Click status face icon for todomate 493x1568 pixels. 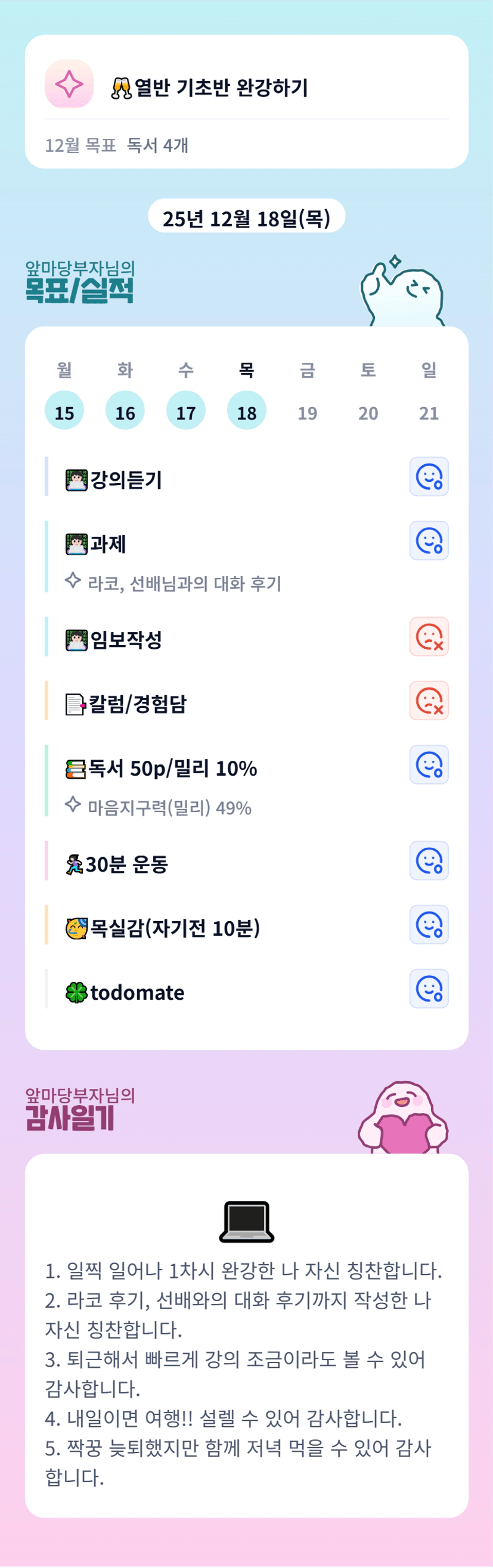tap(429, 988)
